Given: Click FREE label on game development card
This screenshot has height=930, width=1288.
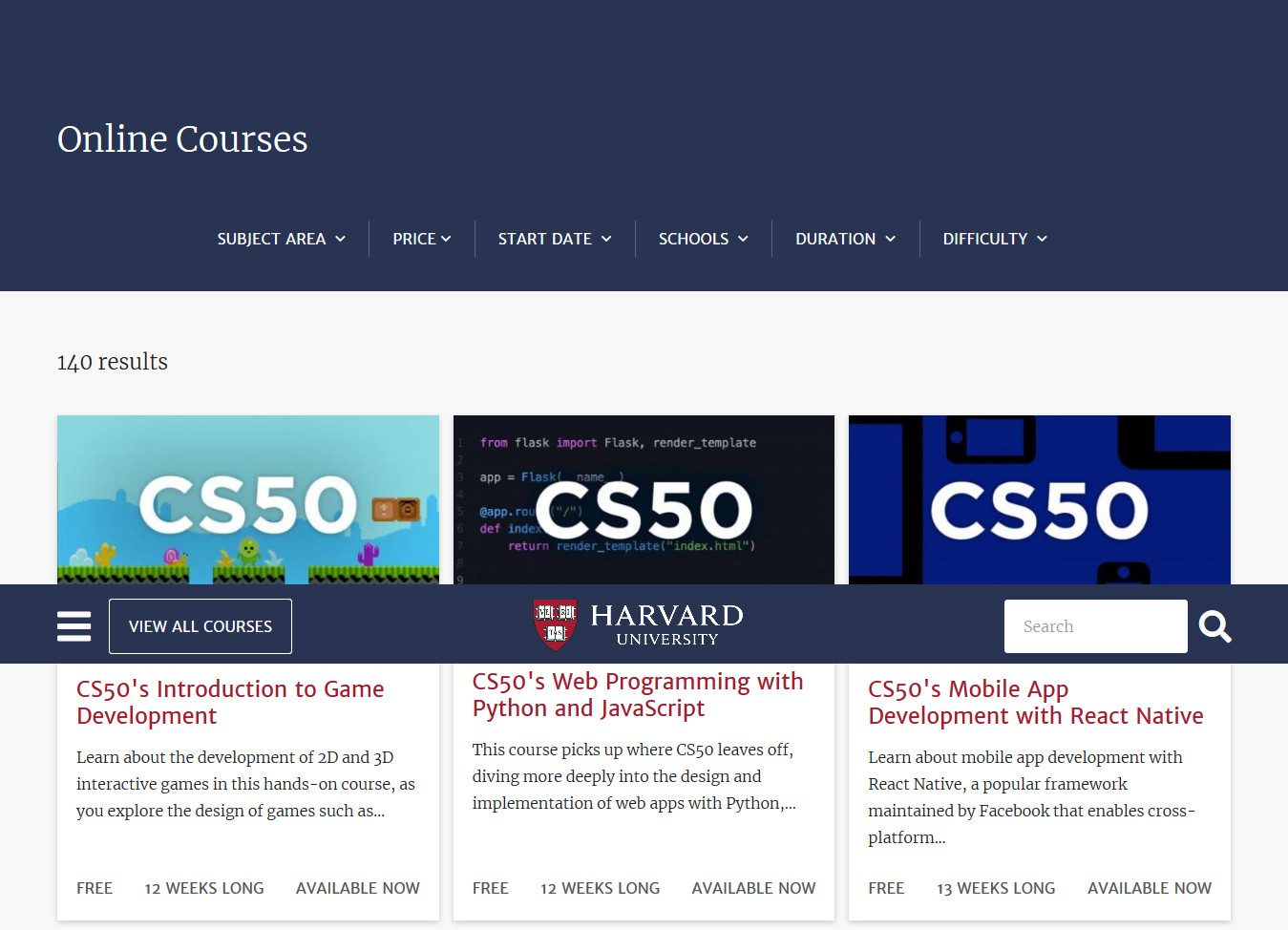Looking at the screenshot, I should pyautogui.click(x=95, y=888).
